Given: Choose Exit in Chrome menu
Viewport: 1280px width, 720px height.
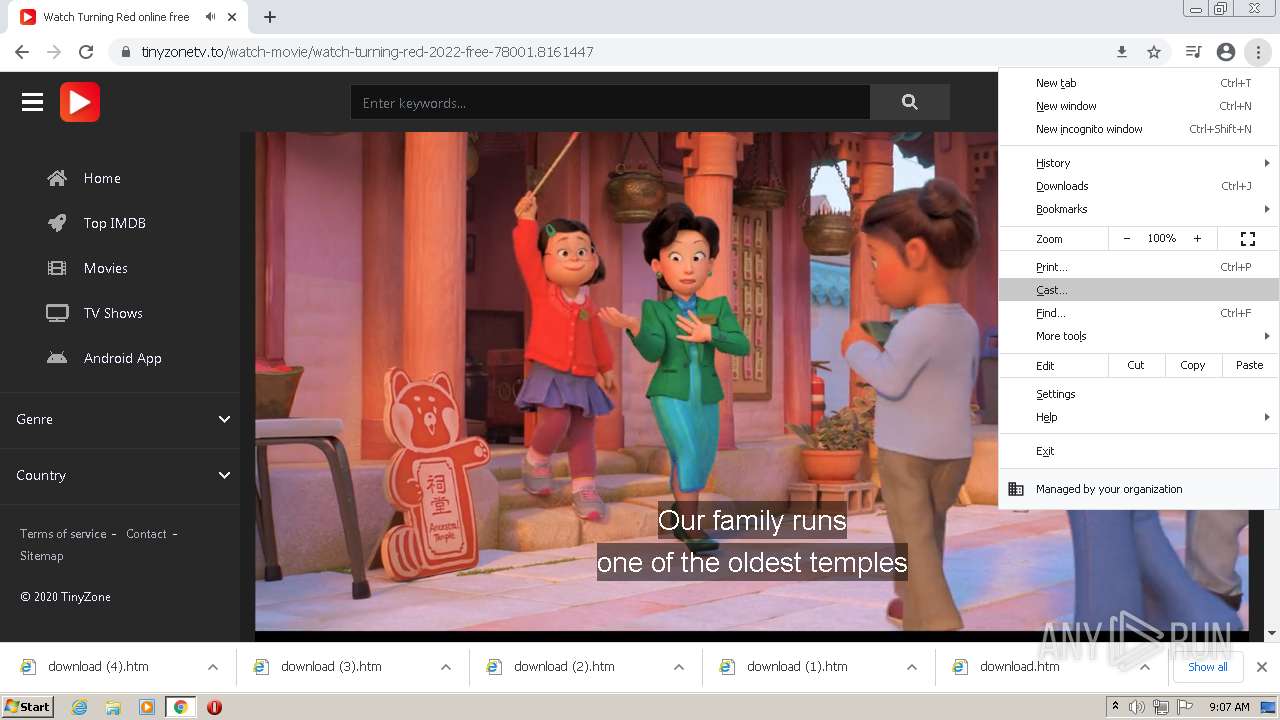Looking at the screenshot, I should pyautogui.click(x=1139, y=451).
